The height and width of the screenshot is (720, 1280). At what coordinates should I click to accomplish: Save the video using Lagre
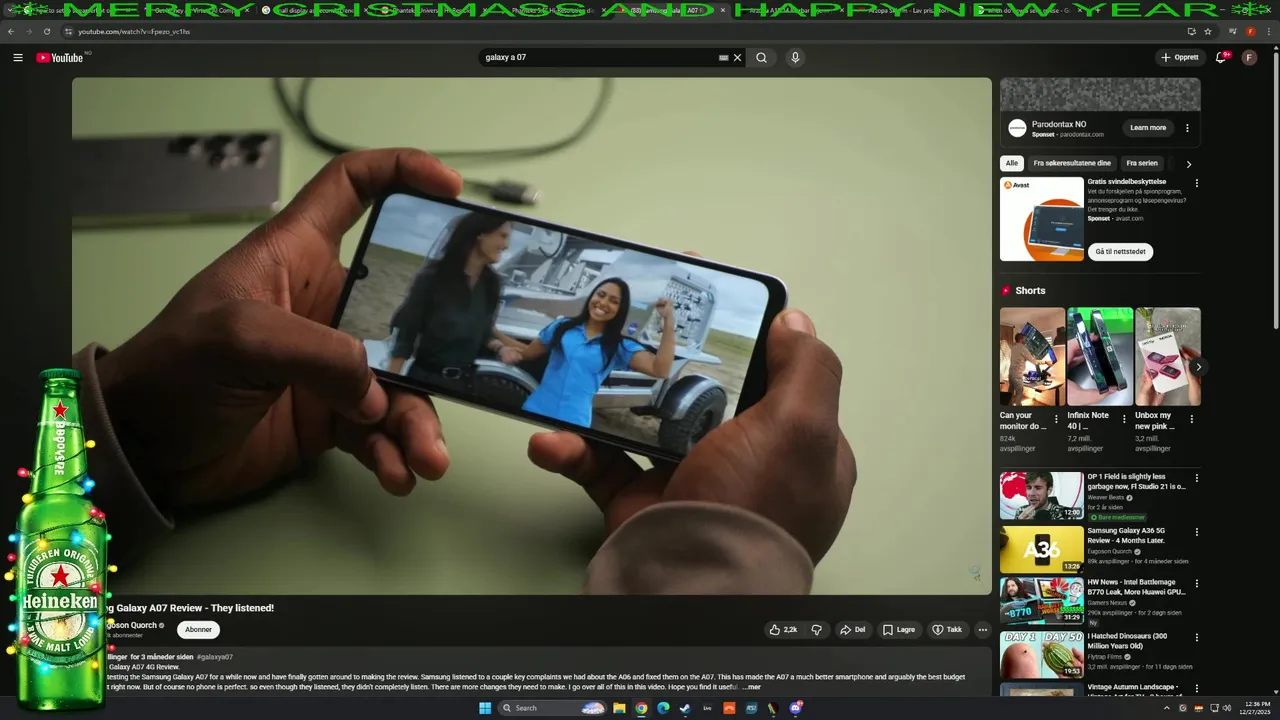click(899, 630)
